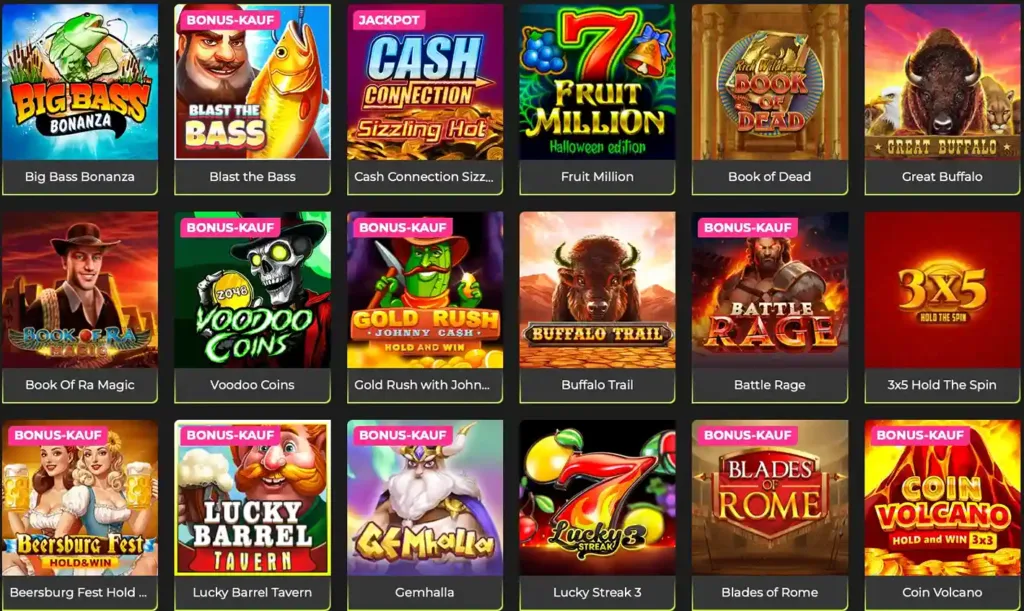This screenshot has width=1024, height=611.
Task: Open the Gemhalla game thumbnail
Action: pos(424,497)
